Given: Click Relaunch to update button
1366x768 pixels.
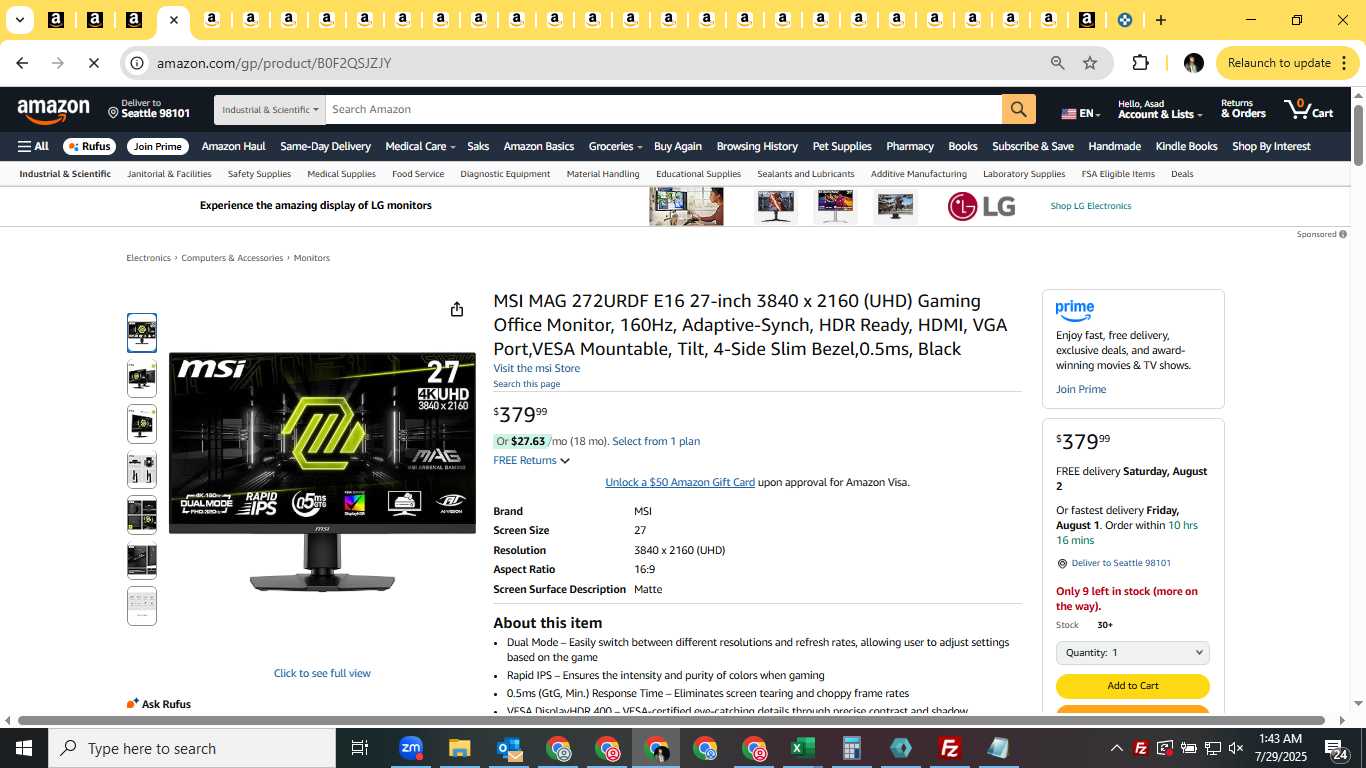Looking at the screenshot, I should click(x=1288, y=63).
